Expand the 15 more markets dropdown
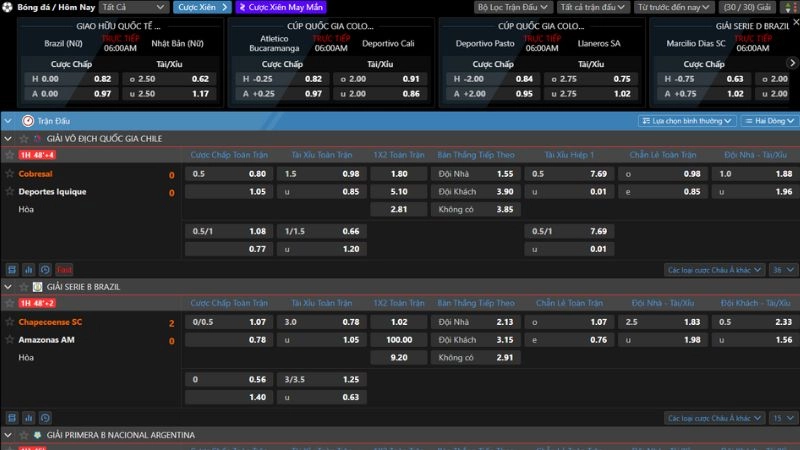The image size is (800, 450). [x=783, y=418]
